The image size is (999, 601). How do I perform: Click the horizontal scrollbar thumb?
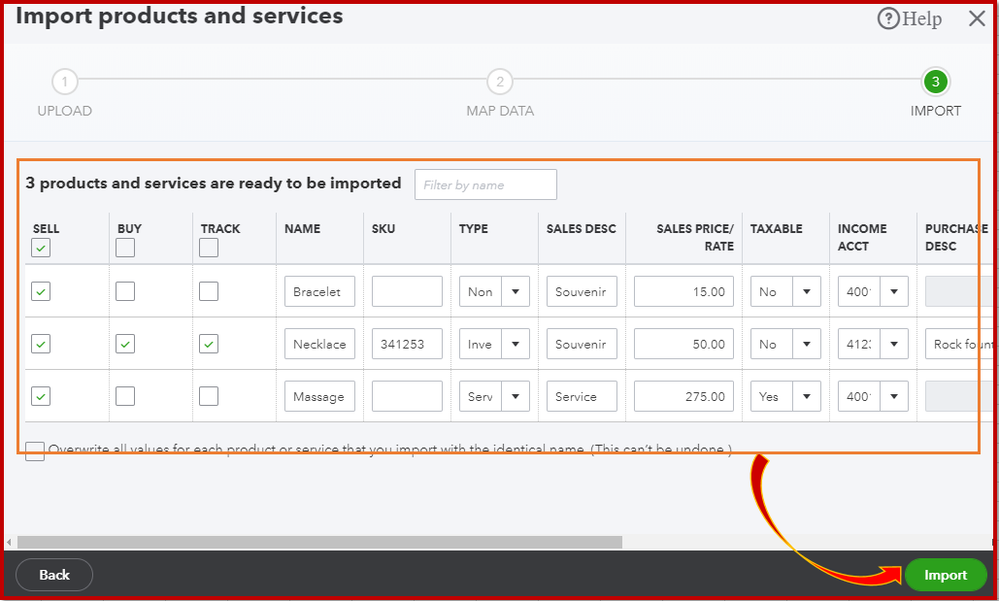(x=320, y=542)
